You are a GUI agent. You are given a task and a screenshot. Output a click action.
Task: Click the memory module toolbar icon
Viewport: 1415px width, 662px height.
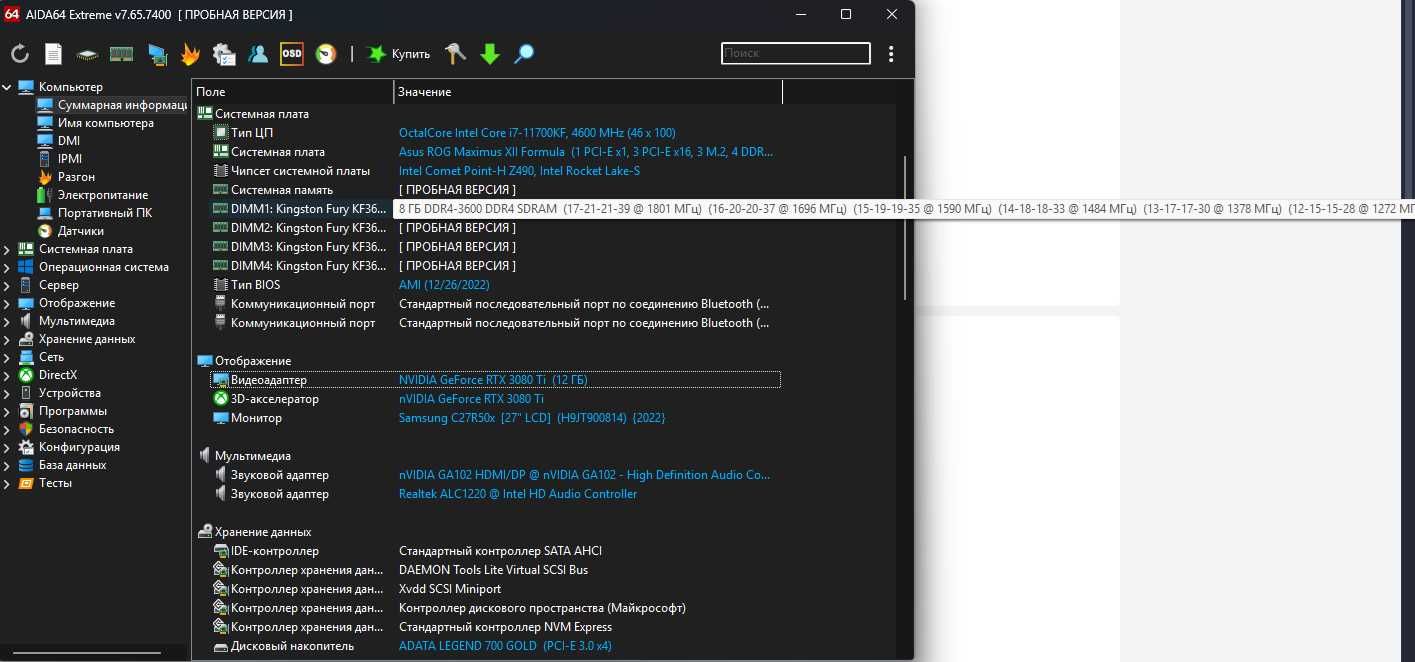(121, 54)
